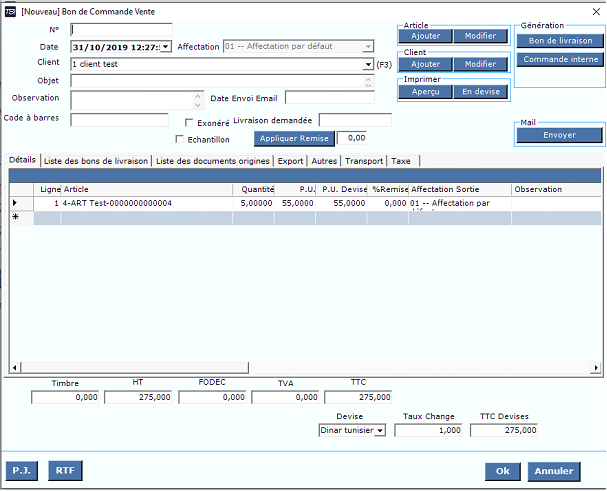Click Modifier in the Client group
This screenshot has height=491, width=607.
(480, 64)
